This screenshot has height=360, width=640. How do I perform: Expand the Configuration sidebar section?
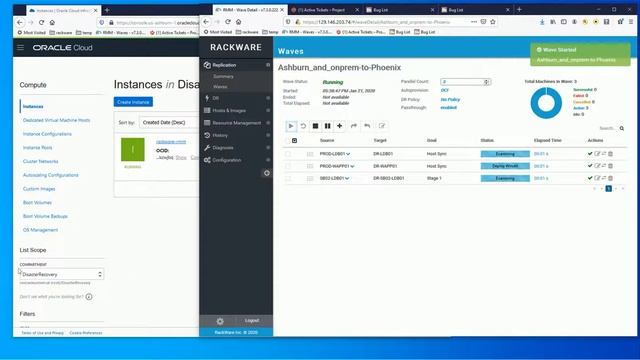(236, 160)
